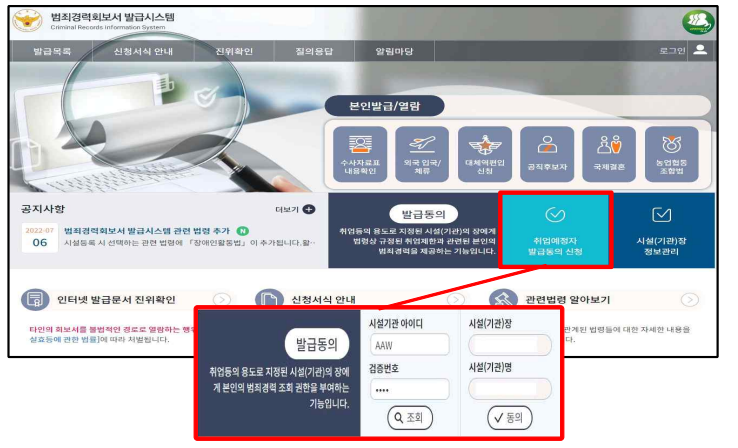The height and width of the screenshot is (448, 738).
Task: Open the 농업협동조합법 medal icon
Action: point(672,154)
